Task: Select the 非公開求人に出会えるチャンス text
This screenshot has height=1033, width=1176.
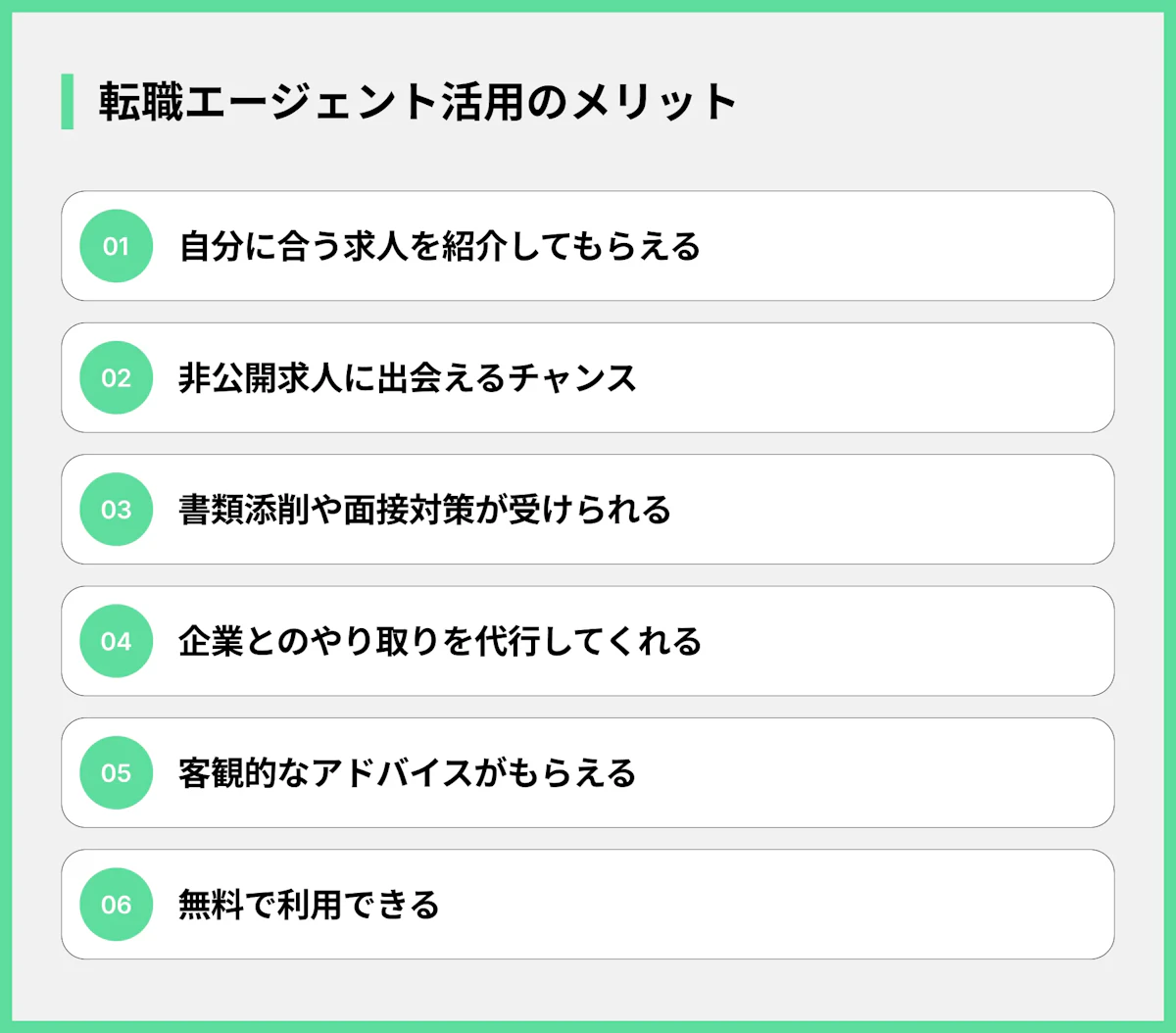Action: pyautogui.click(x=407, y=377)
